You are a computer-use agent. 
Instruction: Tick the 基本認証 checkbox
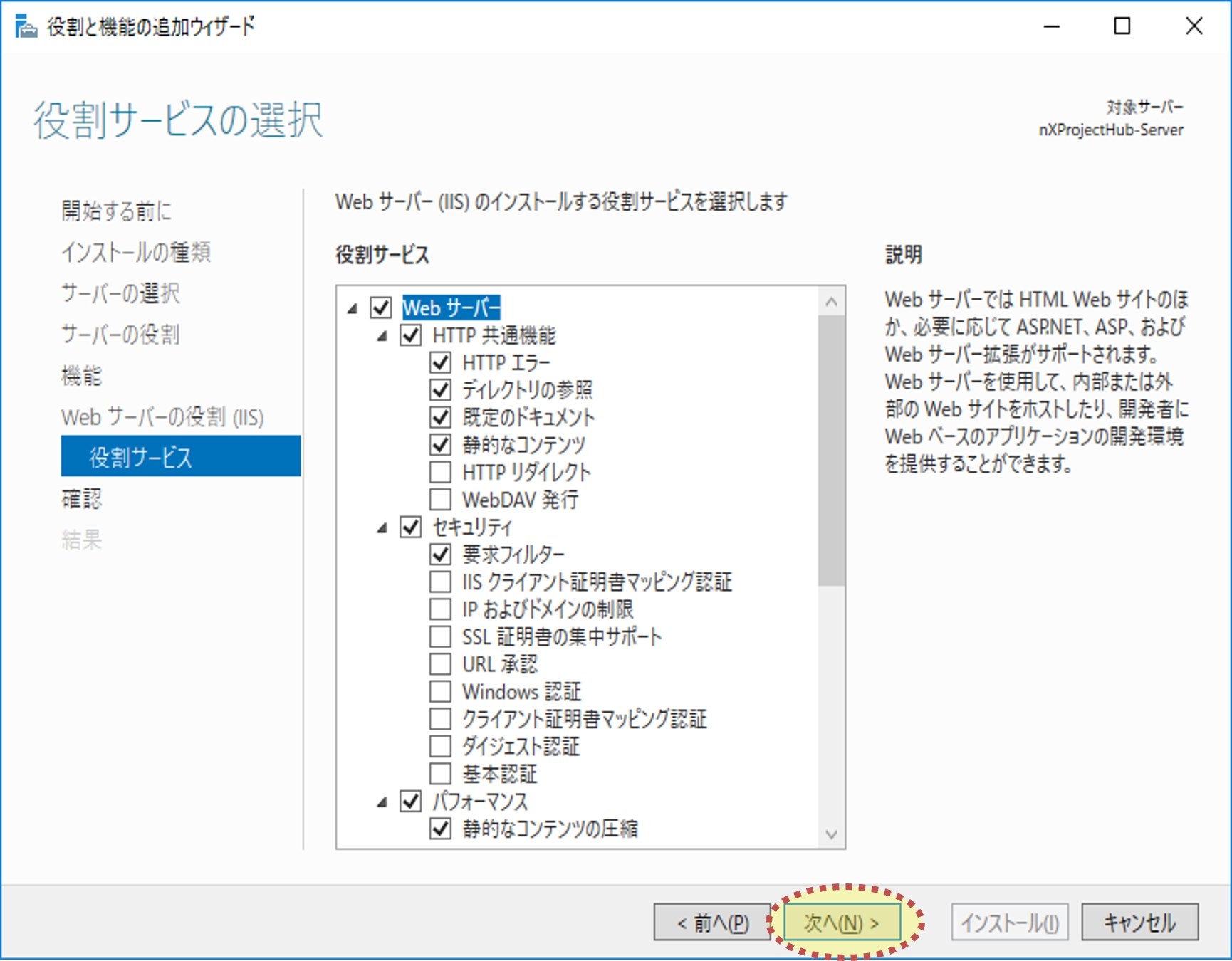point(440,774)
